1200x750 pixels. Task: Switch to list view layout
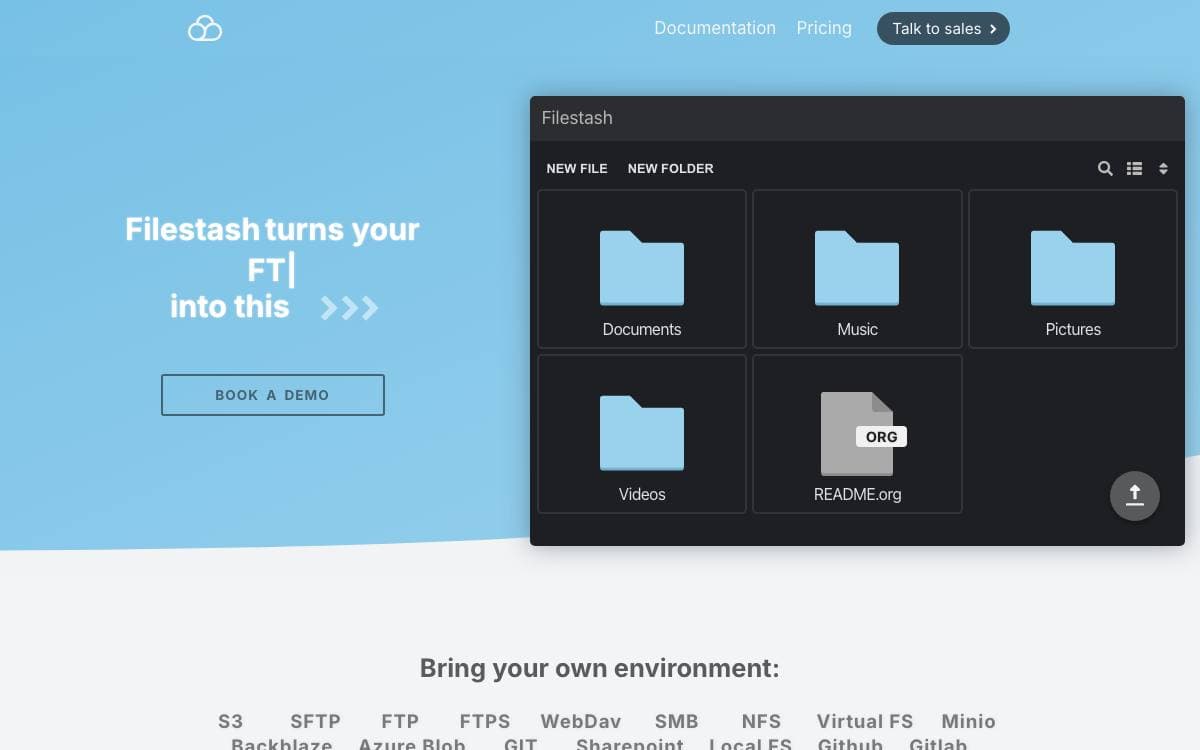(1134, 168)
